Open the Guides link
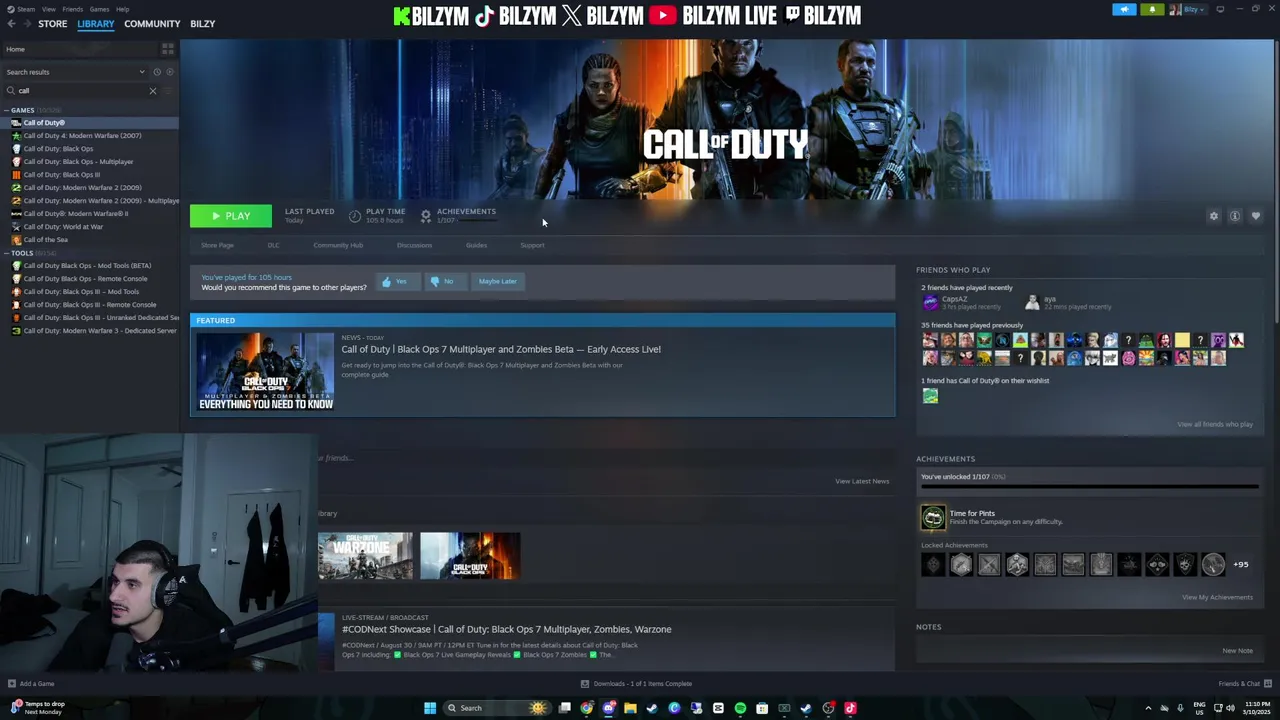Image resolution: width=1280 pixels, height=720 pixels. point(476,245)
